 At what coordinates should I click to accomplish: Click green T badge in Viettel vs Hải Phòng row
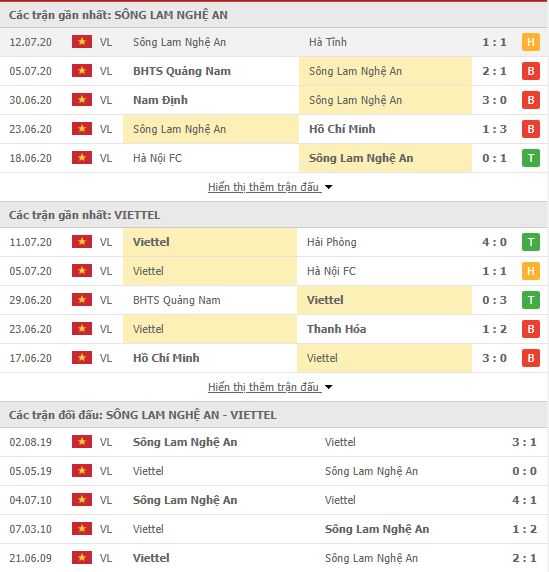pyautogui.click(x=531, y=242)
